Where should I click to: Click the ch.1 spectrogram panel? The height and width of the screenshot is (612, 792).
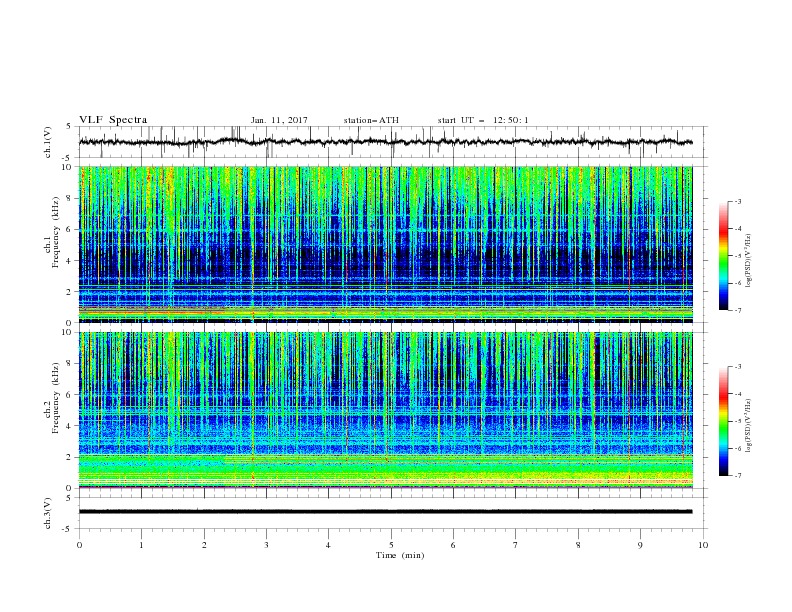coord(385,244)
